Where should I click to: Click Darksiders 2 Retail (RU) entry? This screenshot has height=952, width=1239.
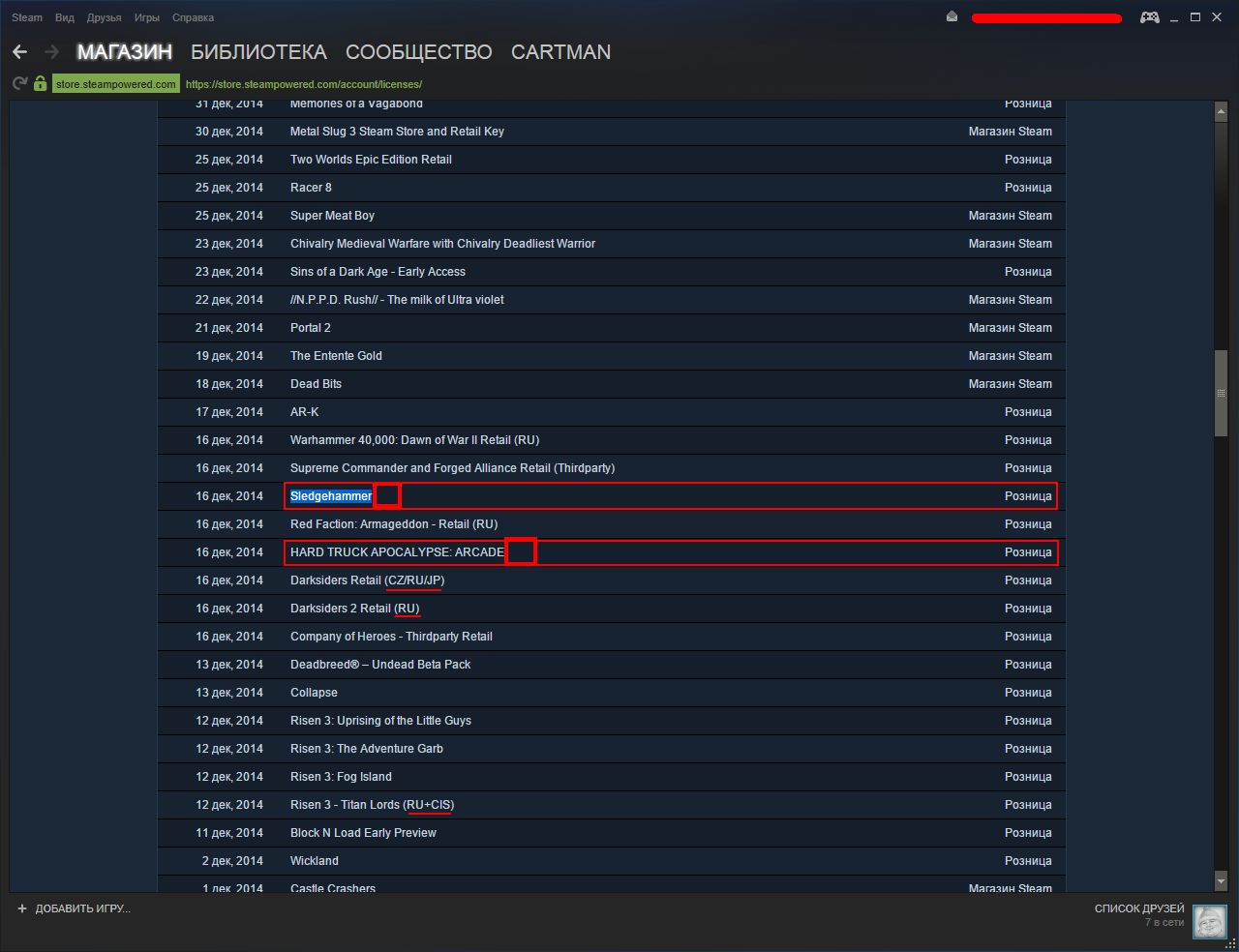point(355,609)
